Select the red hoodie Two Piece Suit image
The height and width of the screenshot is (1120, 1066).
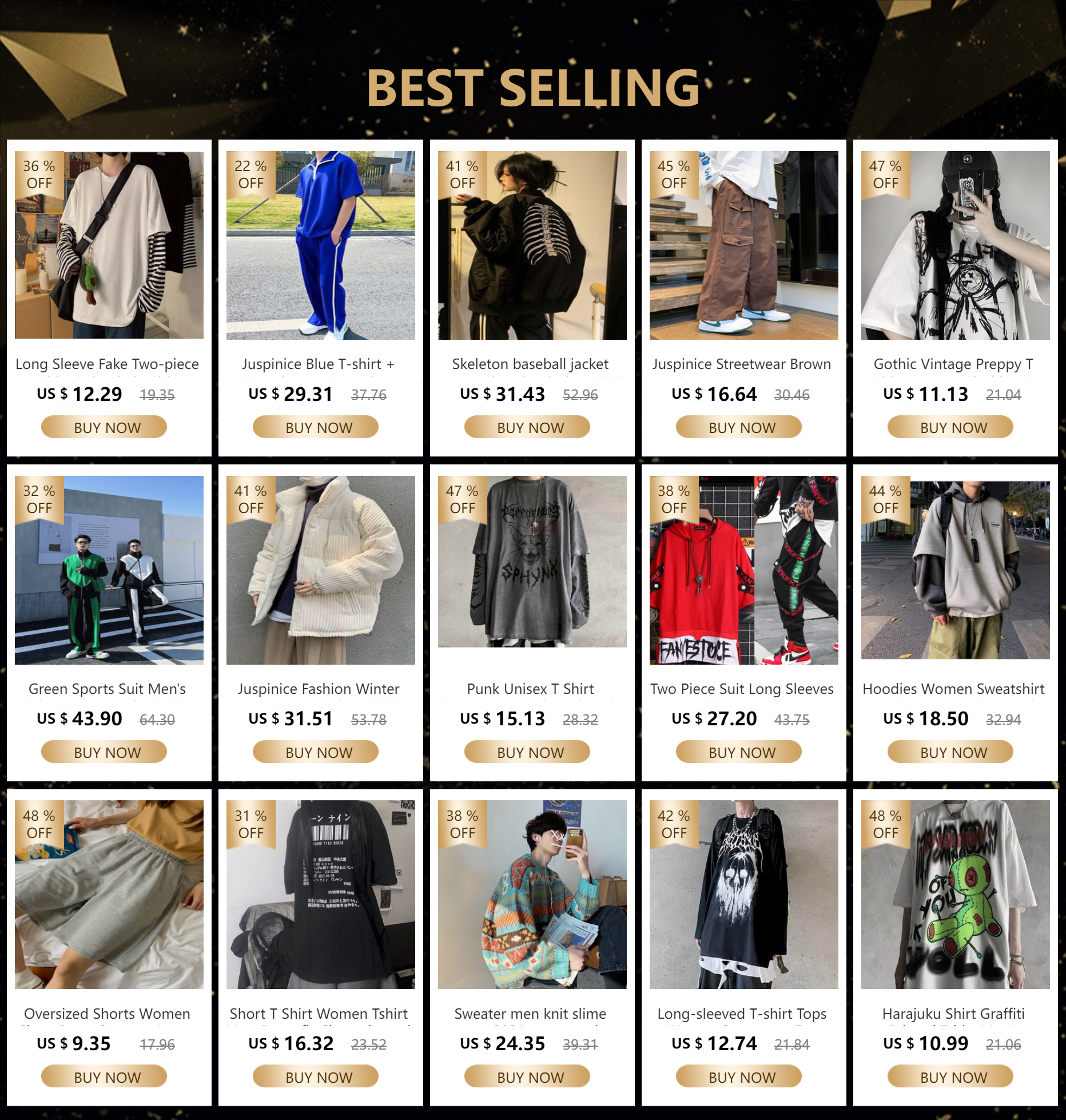pos(743,570)
